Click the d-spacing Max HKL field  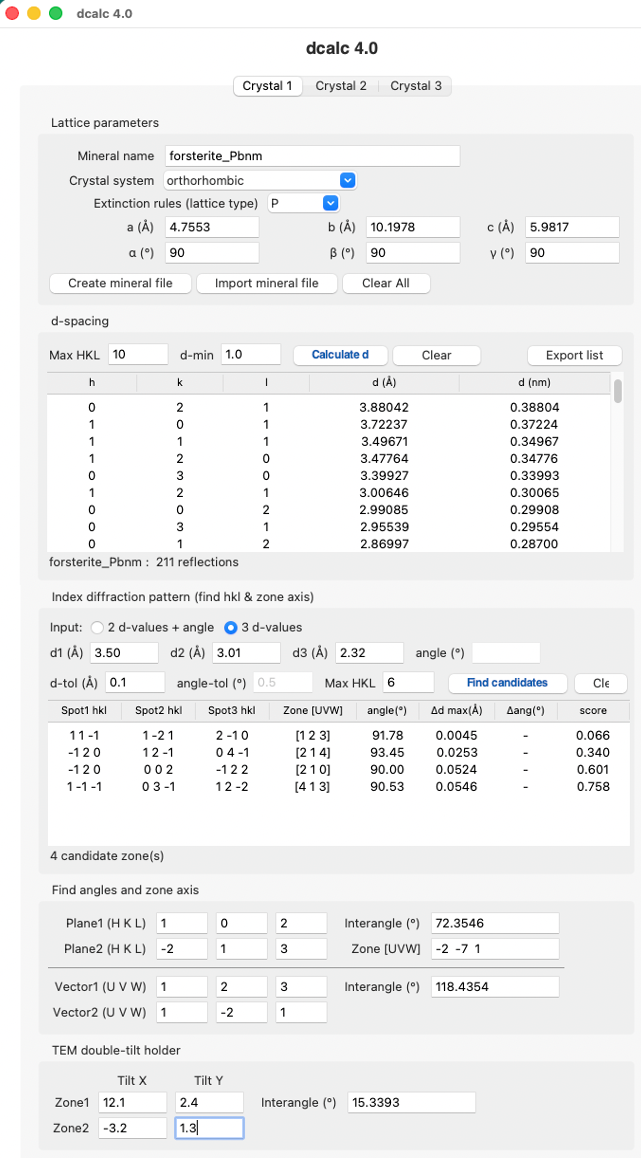[x=138, y=354]
